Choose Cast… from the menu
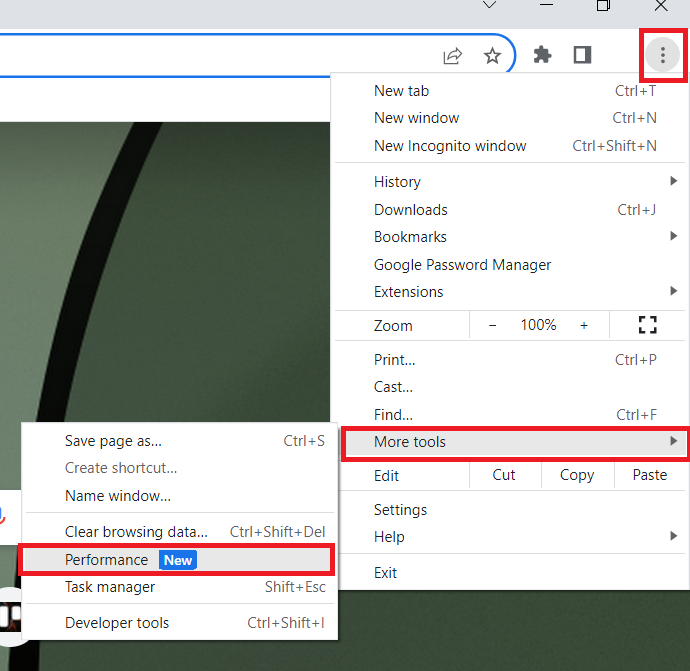Screen dimensions: 690x671 pyautogui.click(x=510, y=387)
